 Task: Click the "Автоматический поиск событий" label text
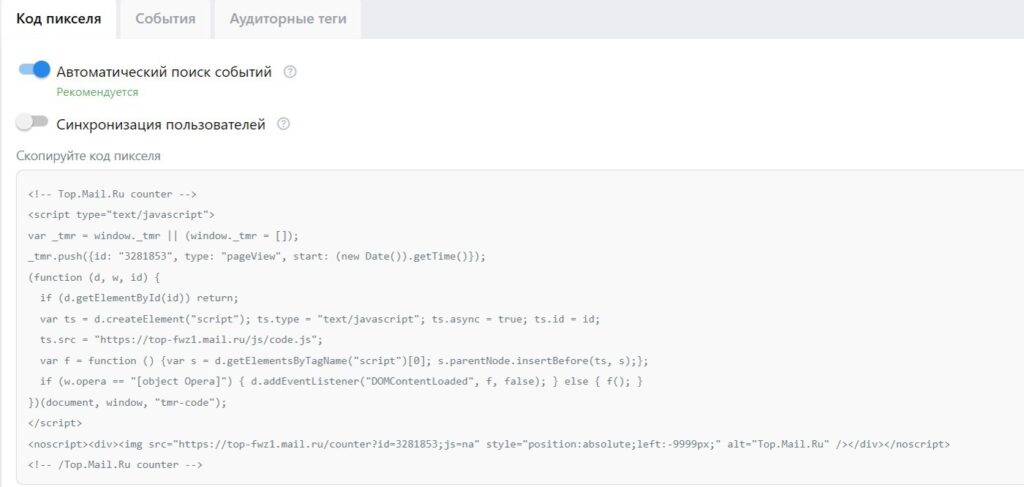[x=164, y=72]
